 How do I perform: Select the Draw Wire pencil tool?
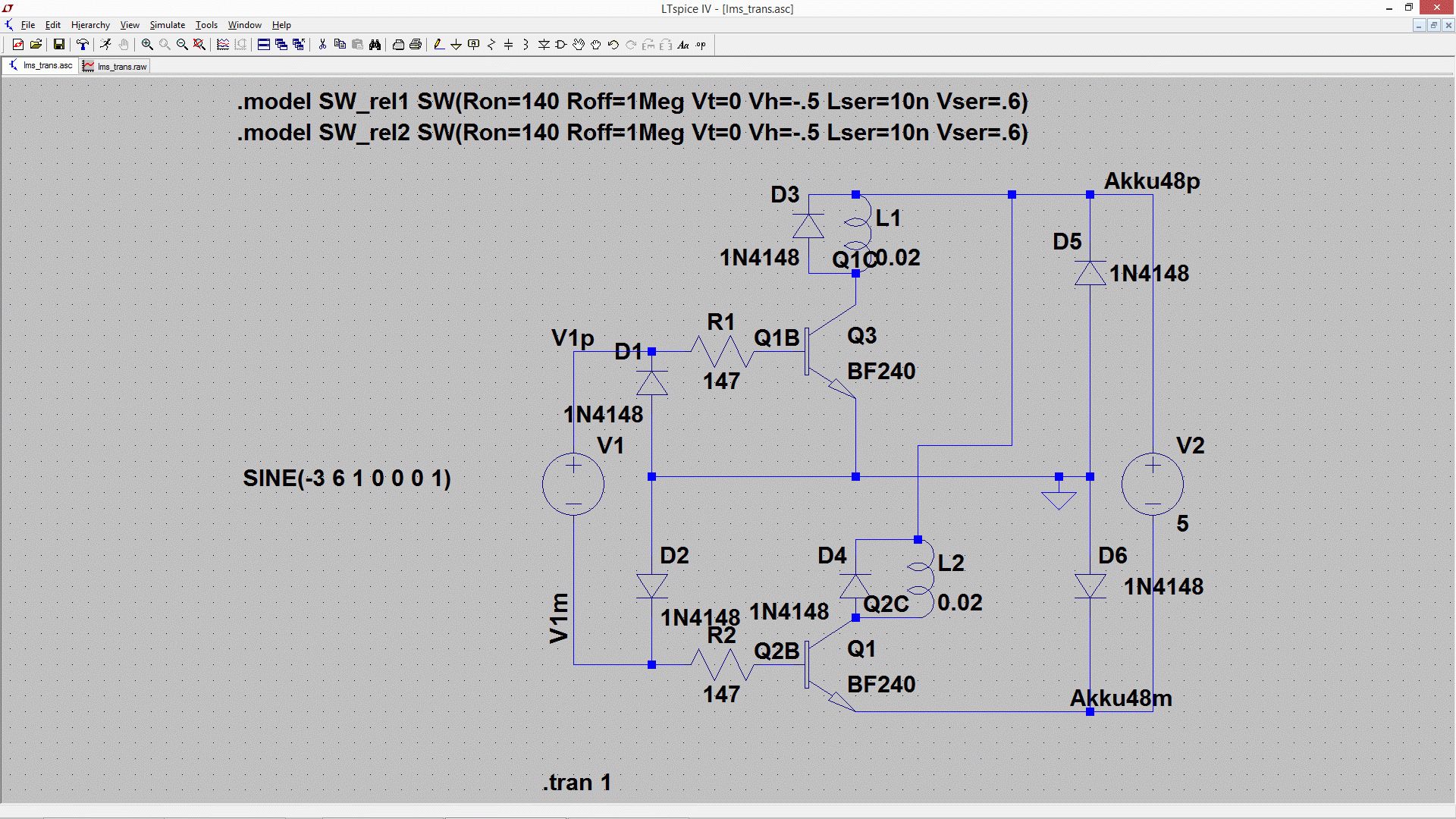pyautogui.click(x=438, y=45)
